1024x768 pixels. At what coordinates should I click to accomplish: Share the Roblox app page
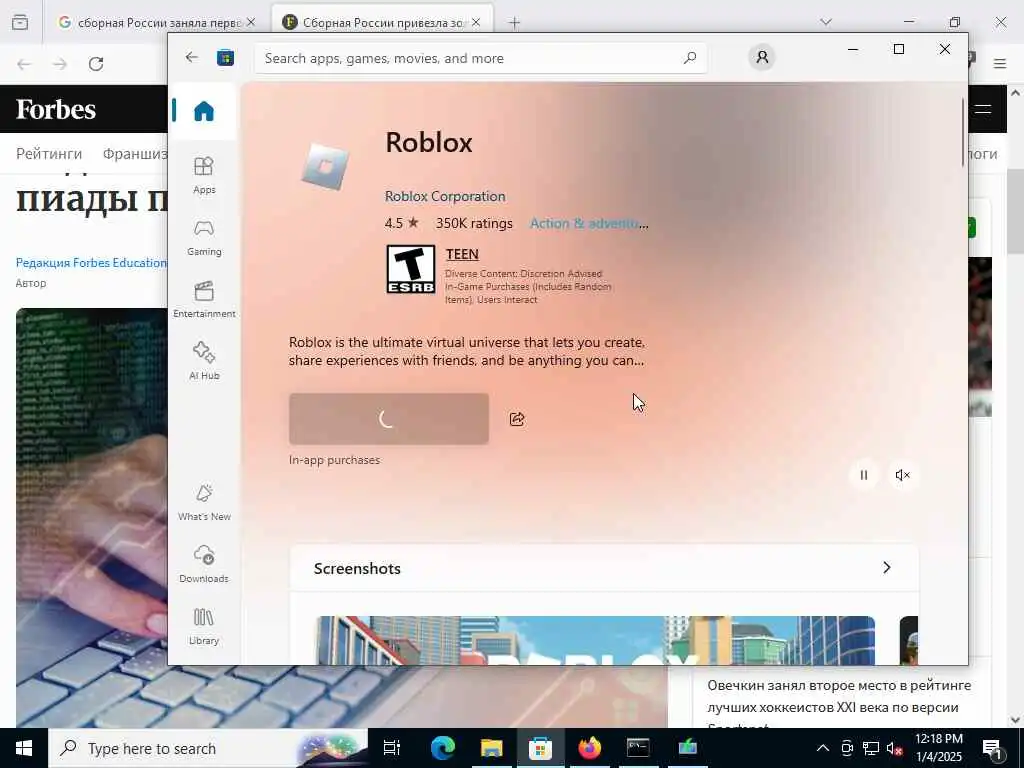(x=517, y=419)
